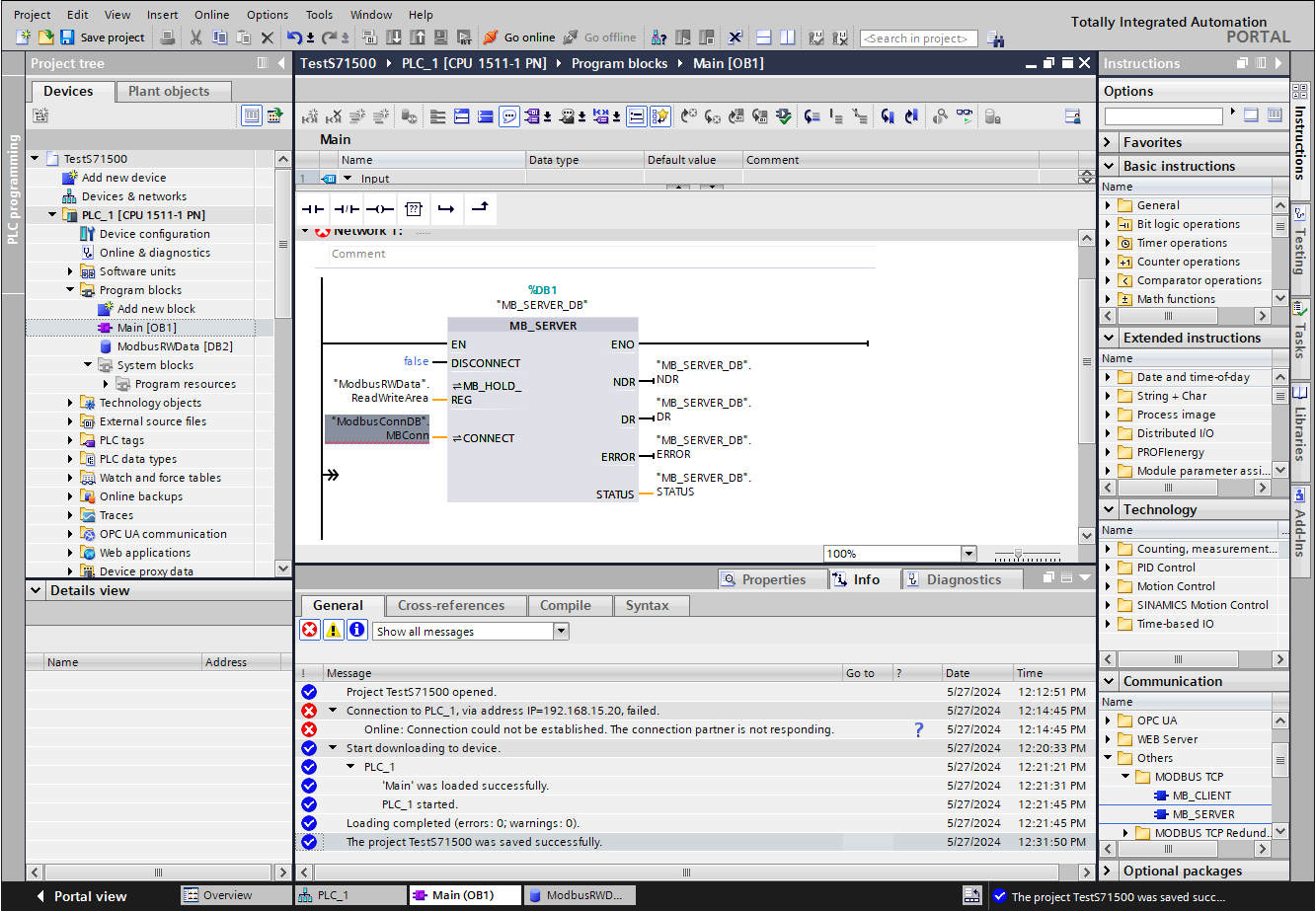Click the Favorites star icon in editor toolbar
This screenshot has width=1316, height=911.
(x=660, y=116)
